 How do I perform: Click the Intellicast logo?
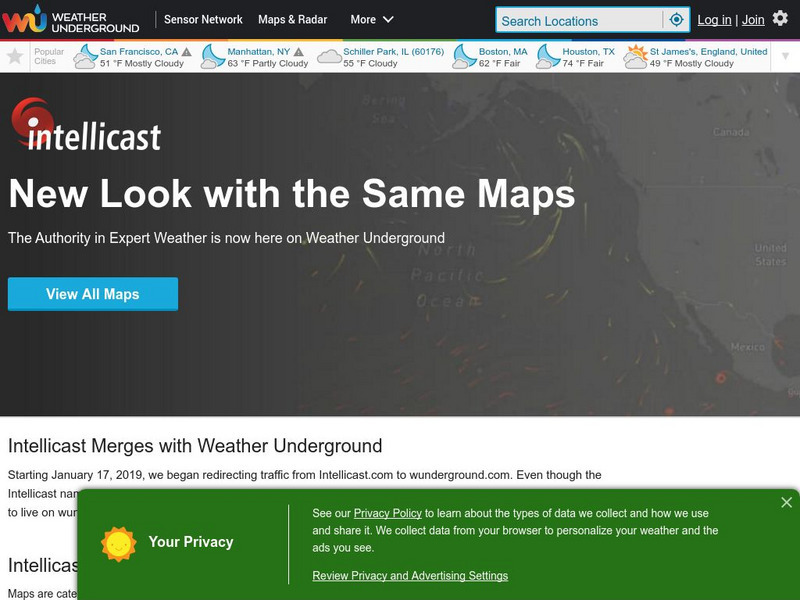point(86,124)
